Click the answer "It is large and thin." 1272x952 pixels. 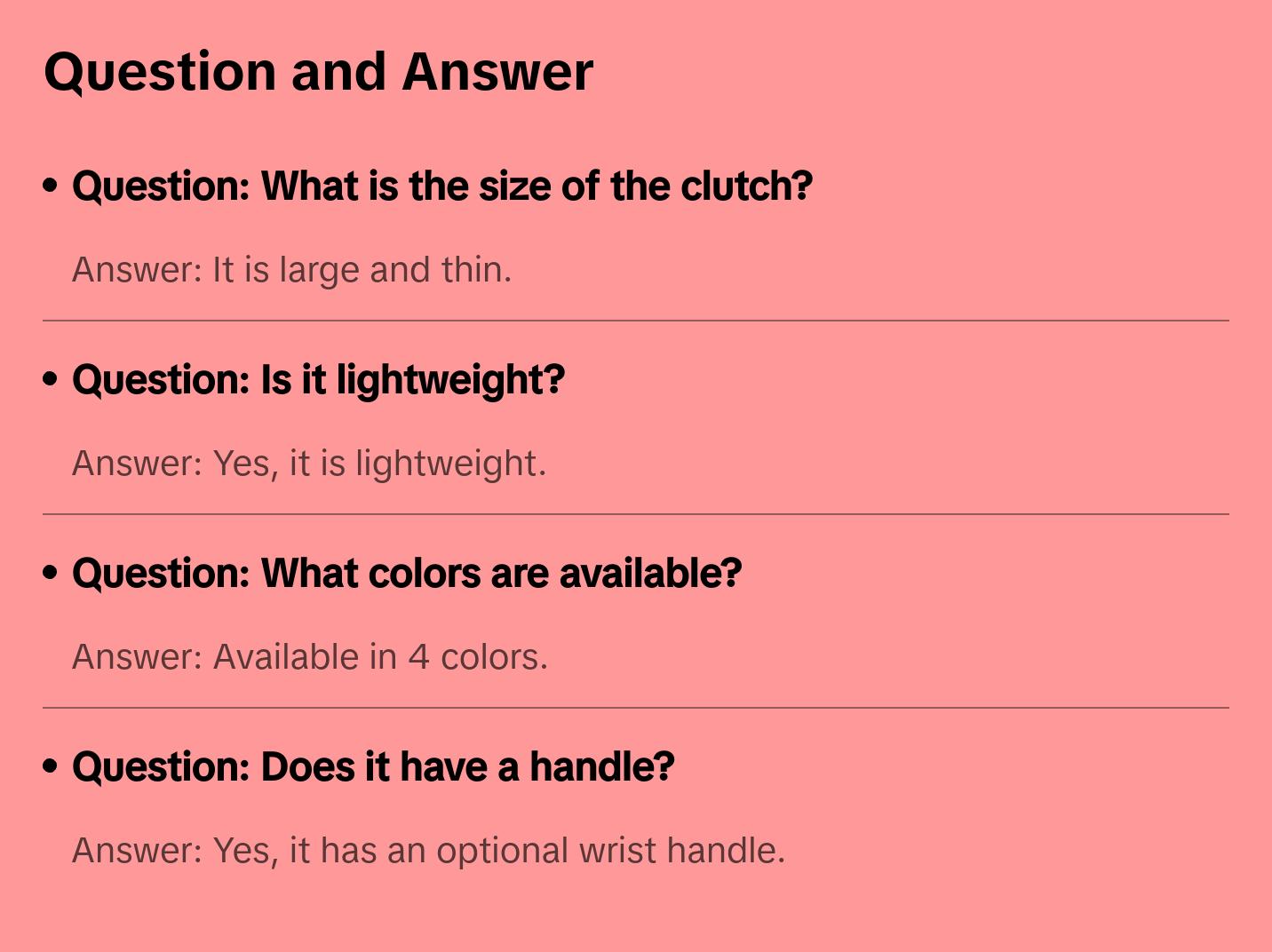[x=291, y=270]
